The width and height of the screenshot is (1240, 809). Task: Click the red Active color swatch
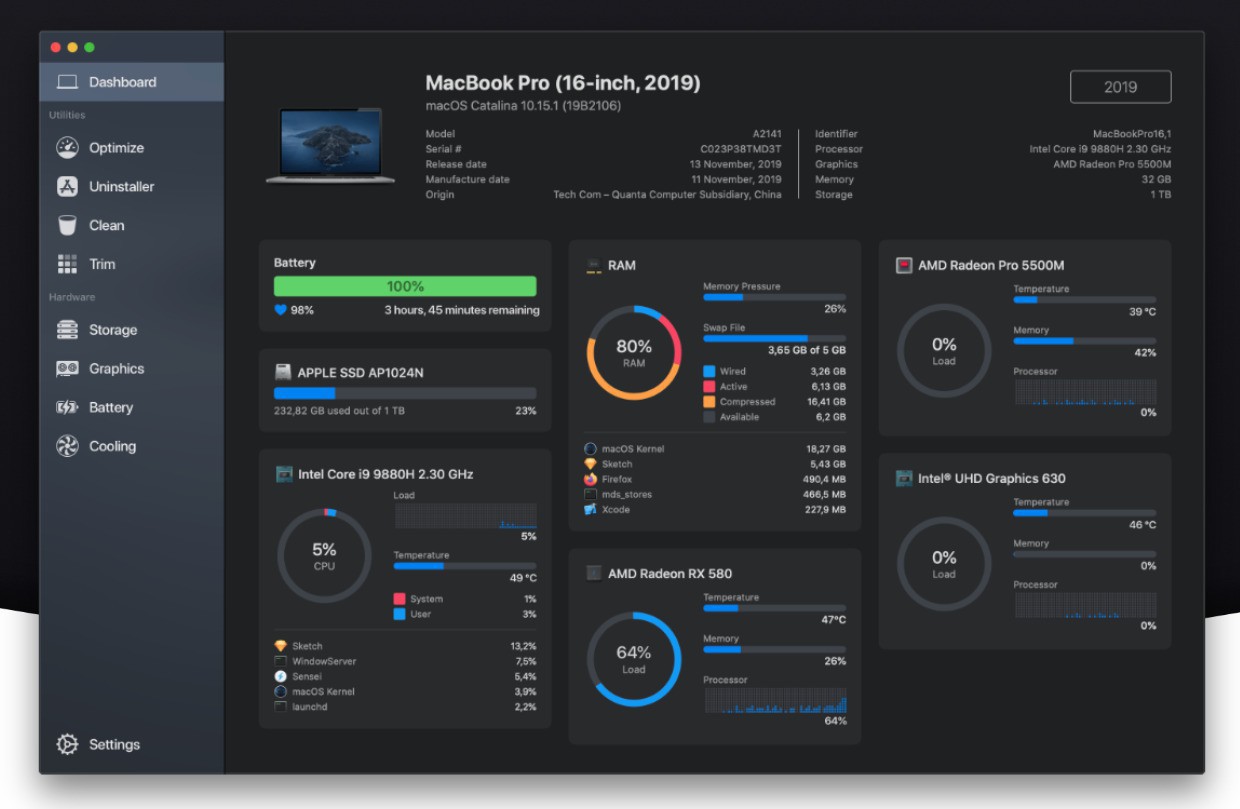[x=709, y=386]
